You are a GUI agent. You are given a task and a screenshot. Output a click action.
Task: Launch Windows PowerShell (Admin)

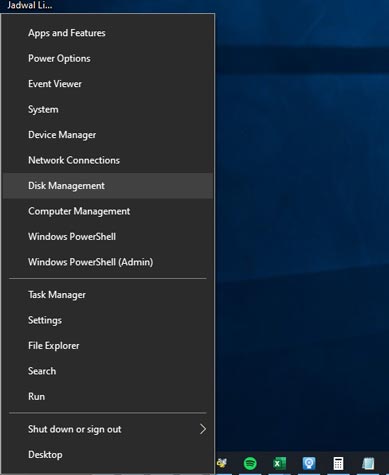tap(108, 262)
